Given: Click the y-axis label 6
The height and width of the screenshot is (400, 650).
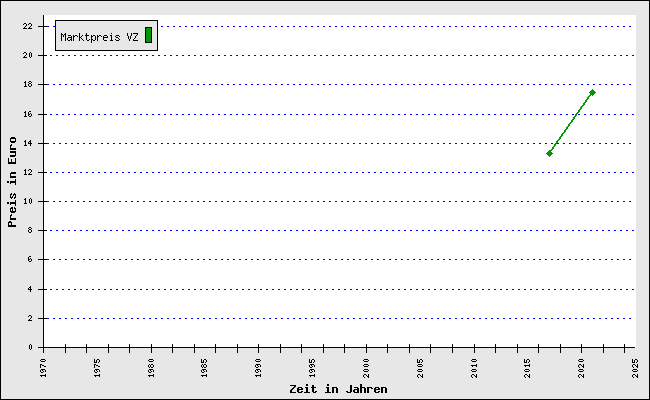Looking at the screenshot, I should tap(30, 259).
